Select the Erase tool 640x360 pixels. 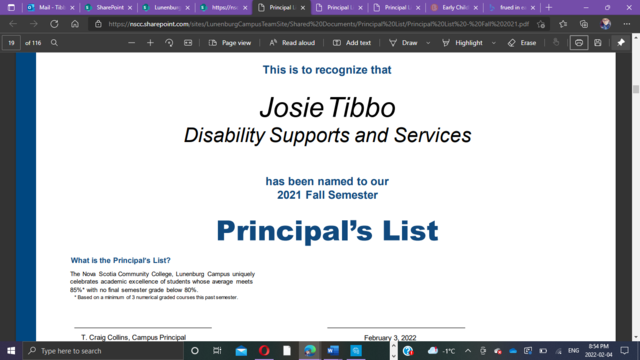[522, 43]
